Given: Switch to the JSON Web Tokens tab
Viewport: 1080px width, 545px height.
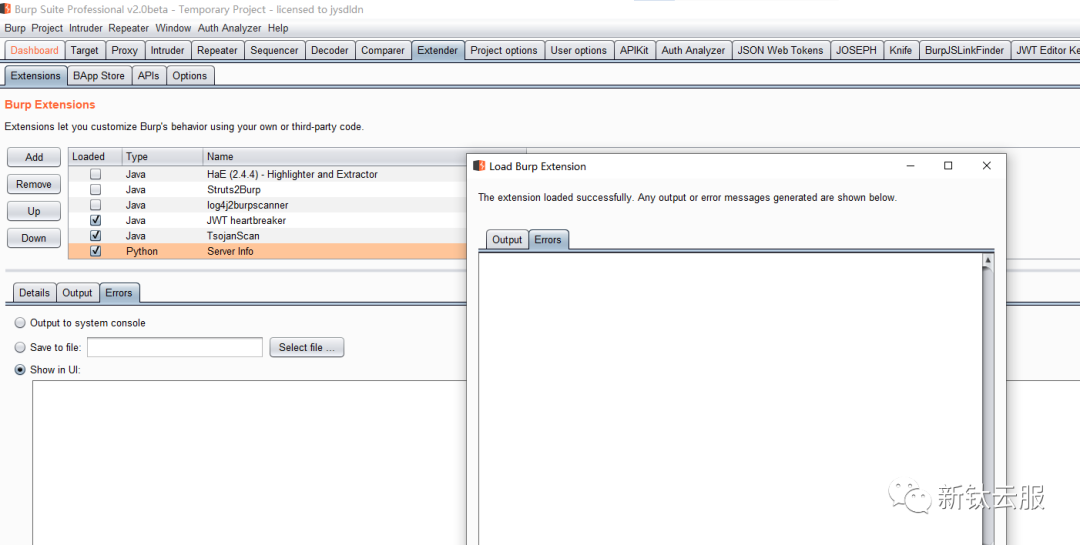Looking at the screenshot, I should click(x=780, y=50).
